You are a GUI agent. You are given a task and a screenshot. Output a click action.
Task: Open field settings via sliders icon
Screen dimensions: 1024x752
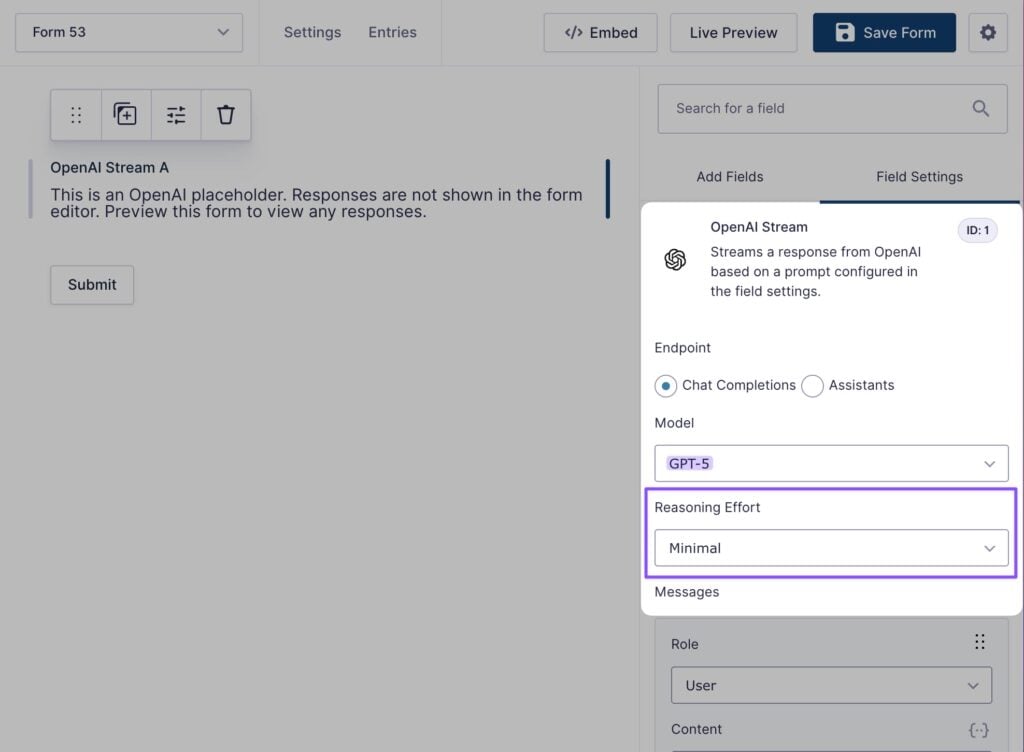176,115
